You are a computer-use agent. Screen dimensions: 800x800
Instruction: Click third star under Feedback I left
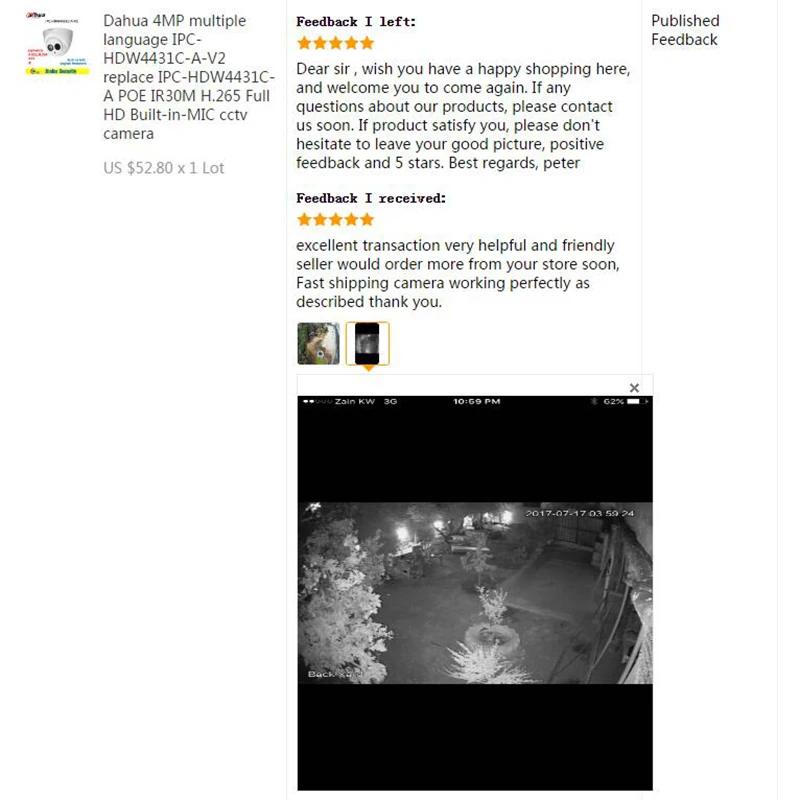336,43
